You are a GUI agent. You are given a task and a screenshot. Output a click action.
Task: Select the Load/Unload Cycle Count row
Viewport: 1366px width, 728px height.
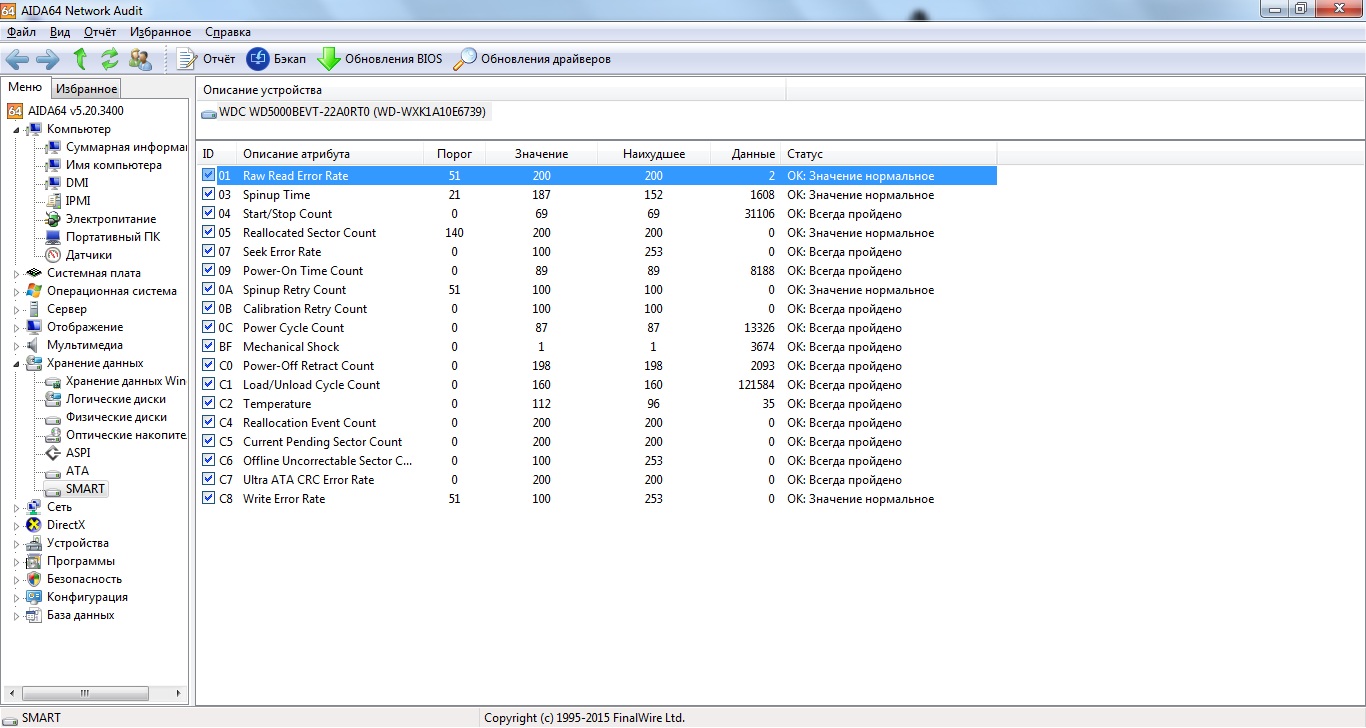click(597, 384)
